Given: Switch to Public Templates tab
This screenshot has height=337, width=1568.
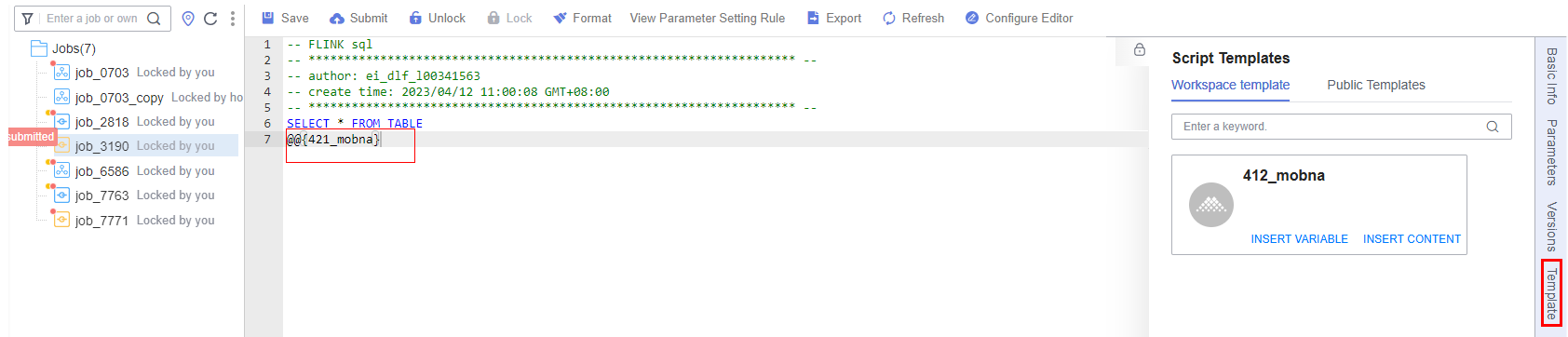Looking at the screenshot, I should pyautogui.click(x=1375, y=85).
